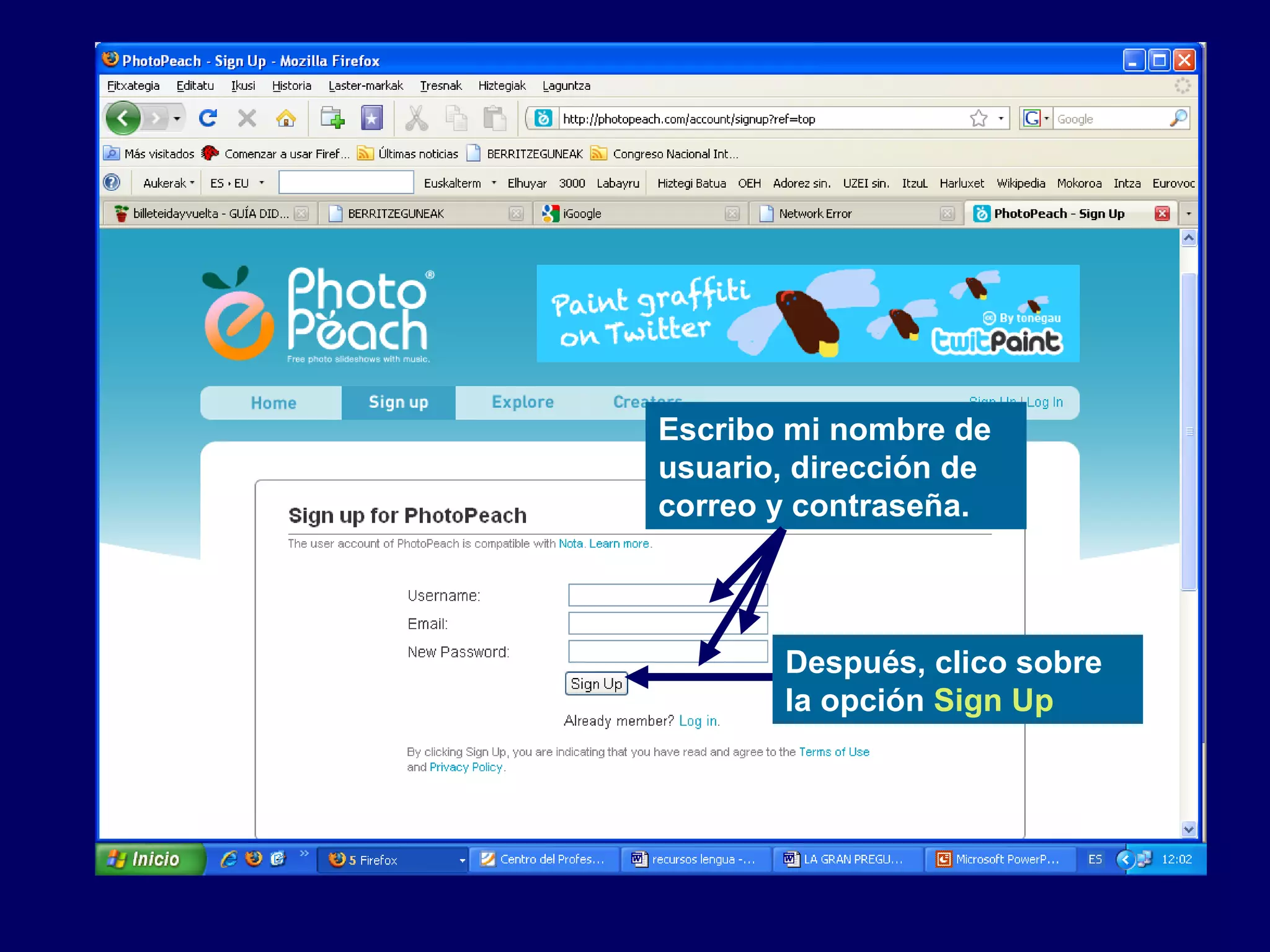The image size is (1270, 952).
Task: Open a new tab with the plus icon
Action: click(x=332, y=118)
